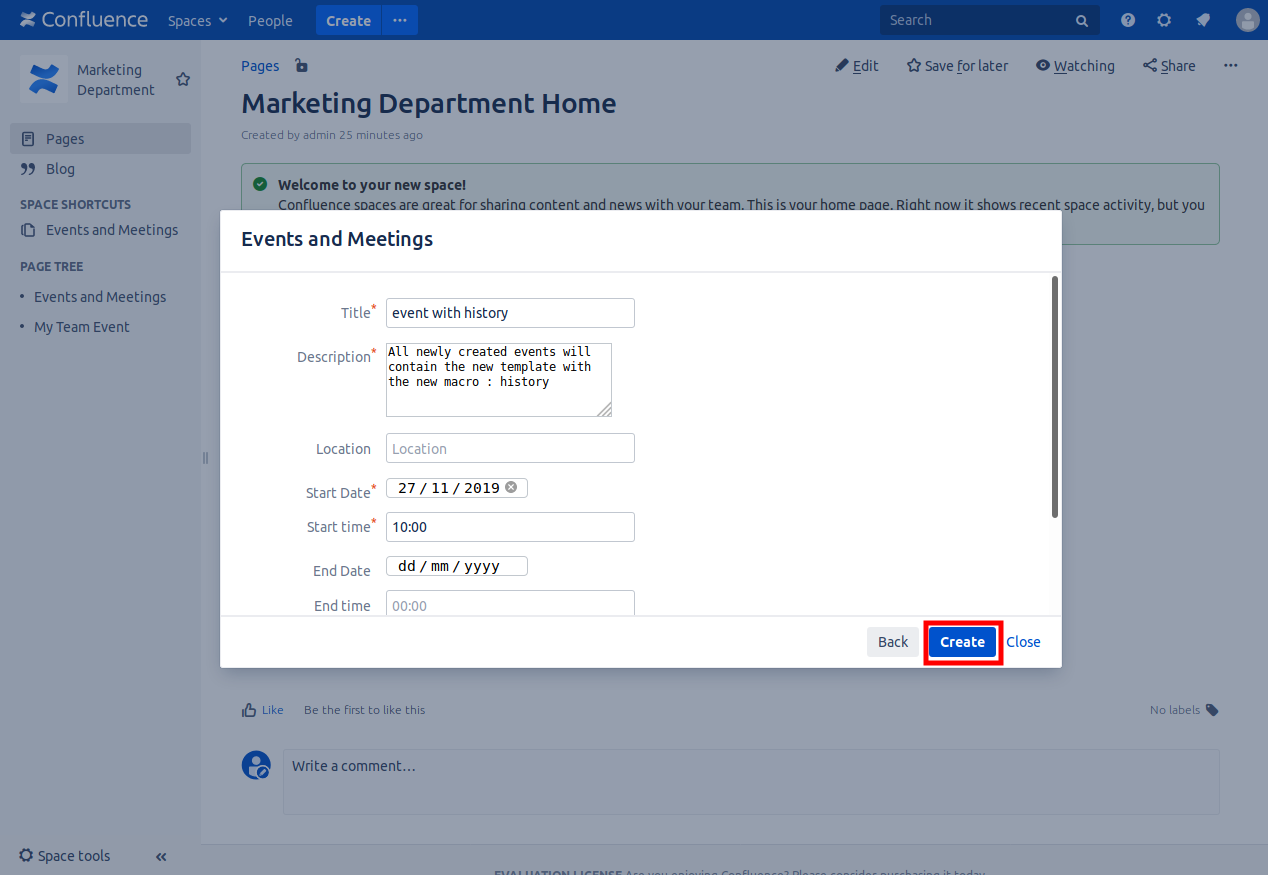Open the settings gear in header
Screen dimensions: 1268x875
pyautogui.click(x=1164, y=20)
